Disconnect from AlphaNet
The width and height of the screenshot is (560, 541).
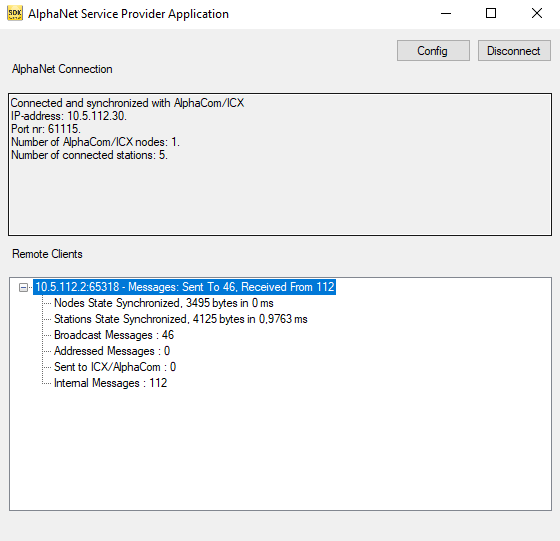[x=514, y=50]
